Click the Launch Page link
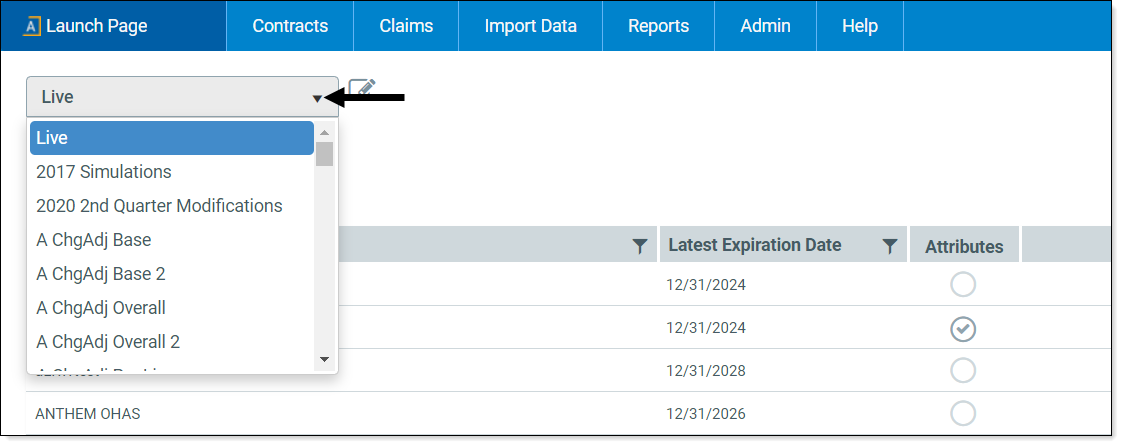1122x446 pixels. click(x=96, y=26)
